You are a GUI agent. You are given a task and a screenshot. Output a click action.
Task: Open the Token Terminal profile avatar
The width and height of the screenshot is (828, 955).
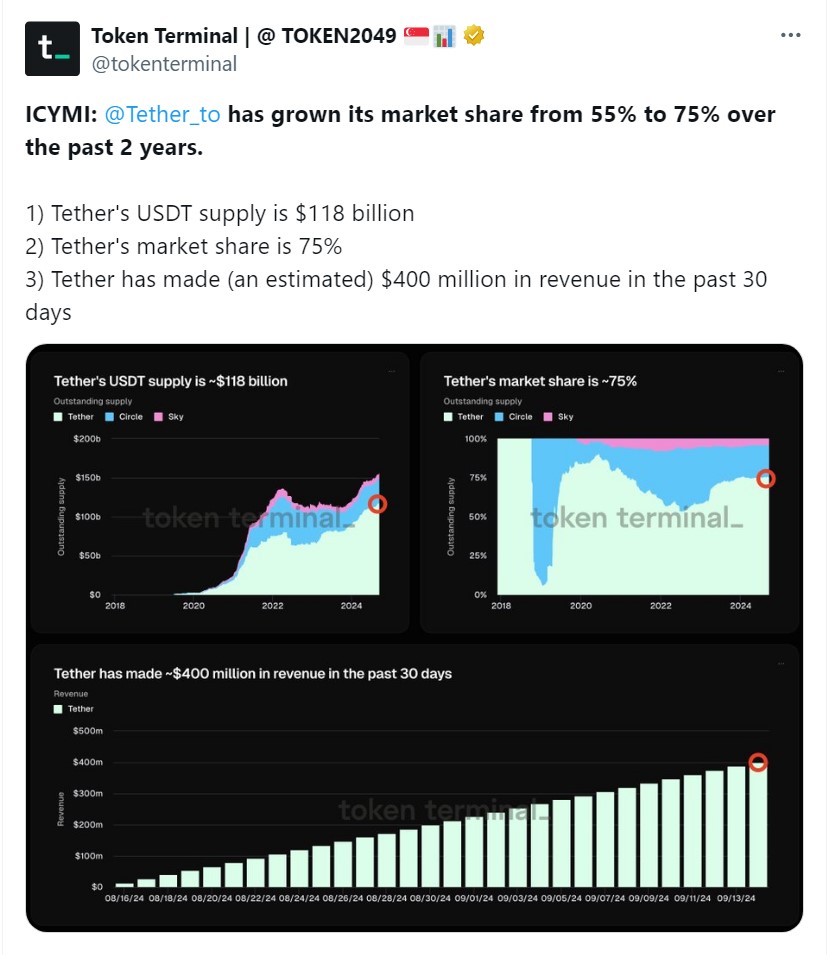click(53, 48)
